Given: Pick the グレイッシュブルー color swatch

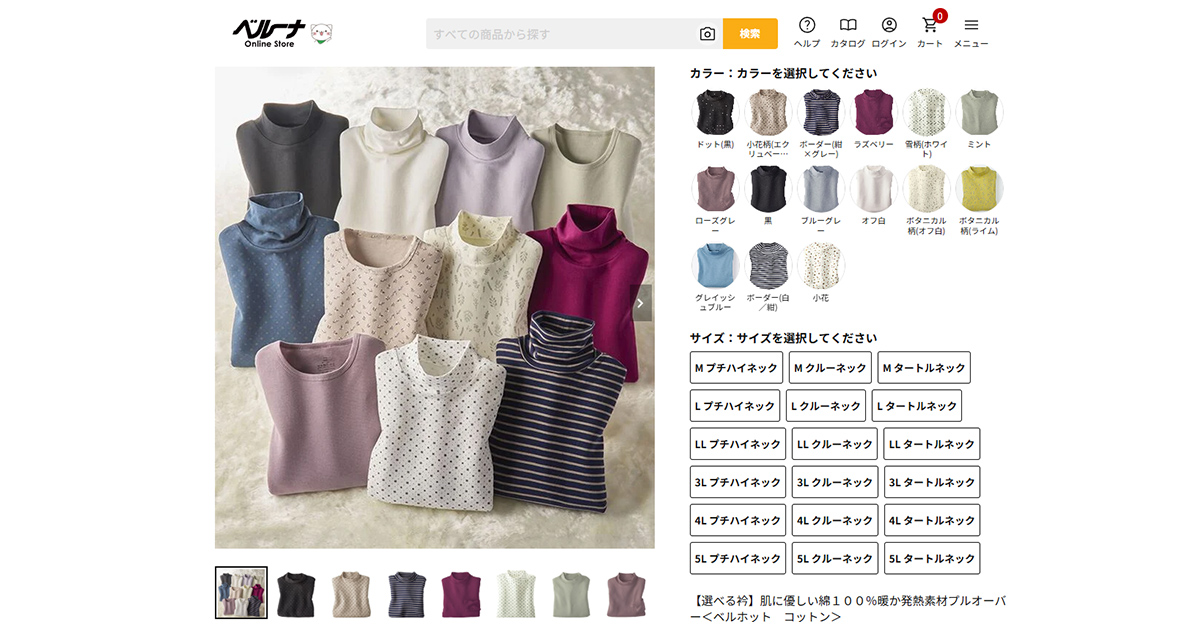Looking at the screenshot, I should 715,266.
